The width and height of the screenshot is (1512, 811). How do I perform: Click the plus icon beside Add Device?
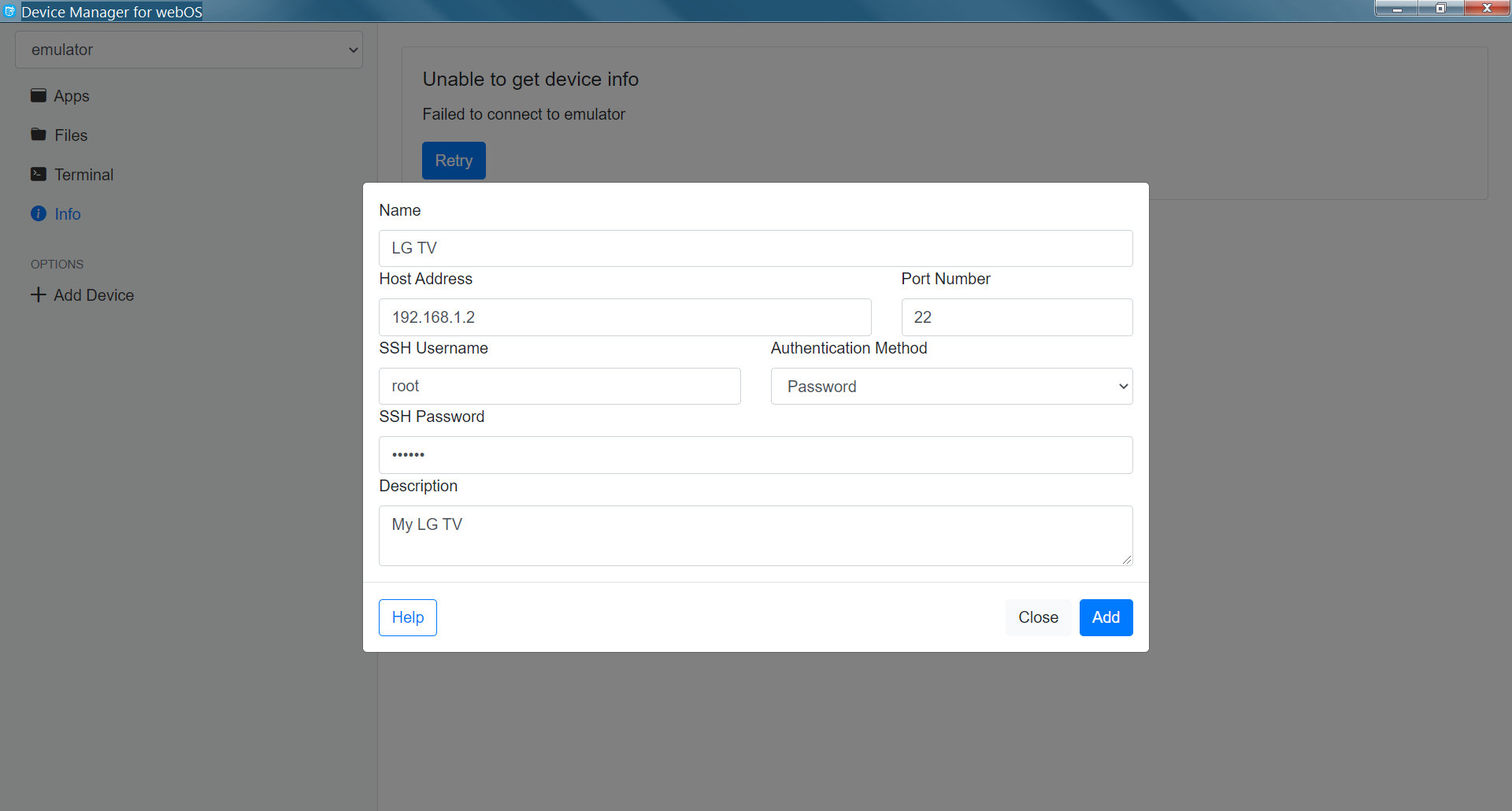coord(38,294)
